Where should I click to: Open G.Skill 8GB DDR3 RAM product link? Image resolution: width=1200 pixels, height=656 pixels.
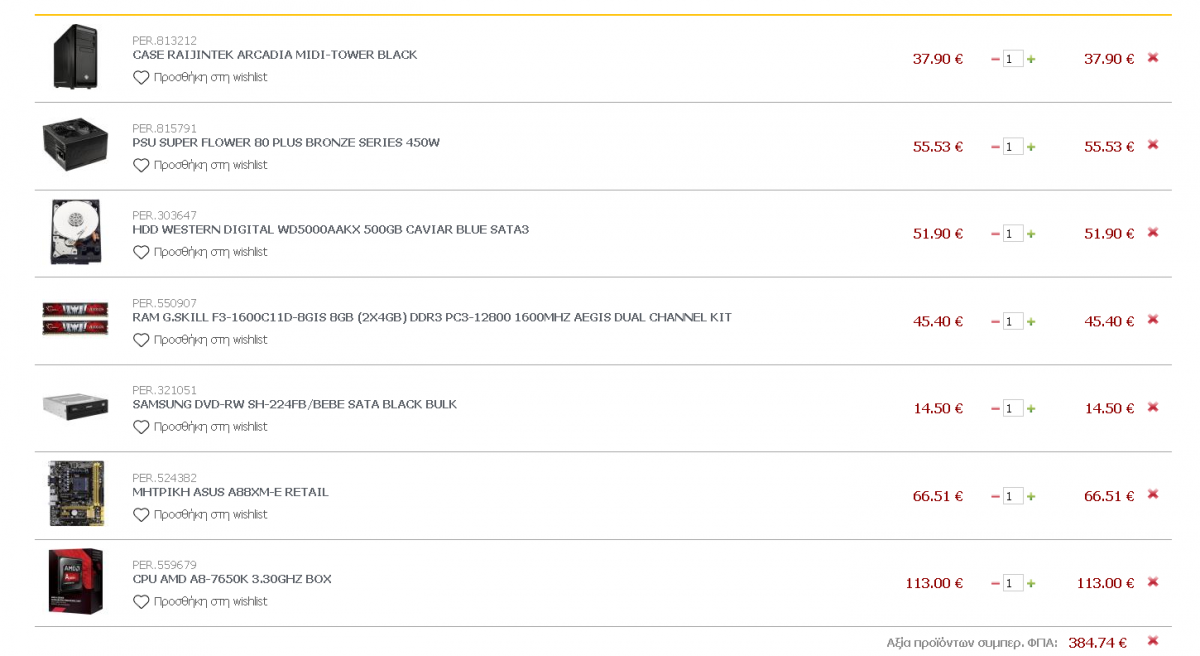432,317
